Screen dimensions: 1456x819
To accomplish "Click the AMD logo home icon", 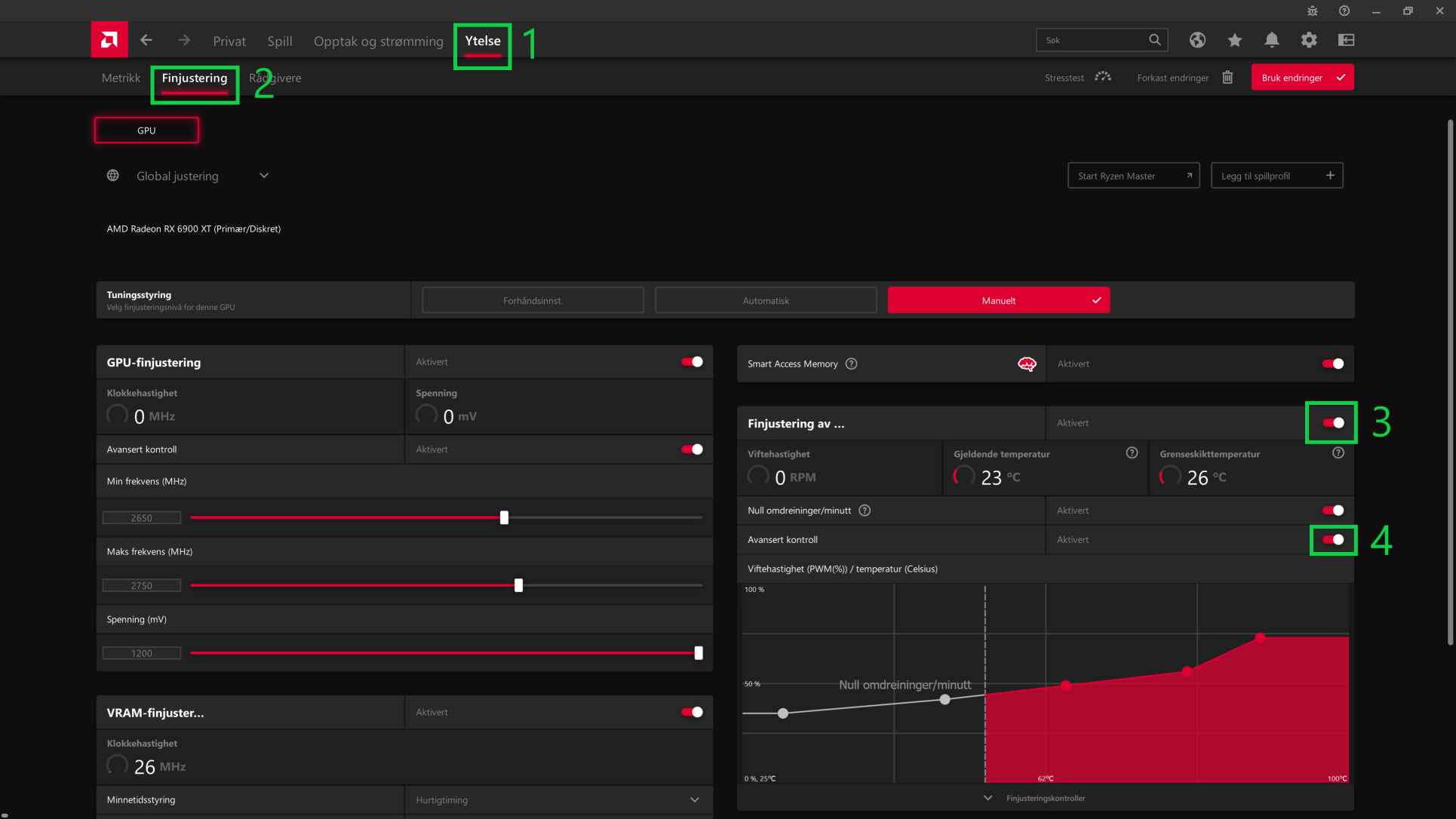I will (109, 40).
